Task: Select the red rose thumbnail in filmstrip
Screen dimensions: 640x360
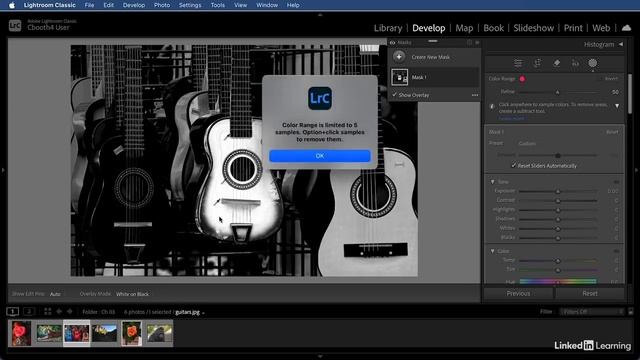Action: click(x=21, y=333)
